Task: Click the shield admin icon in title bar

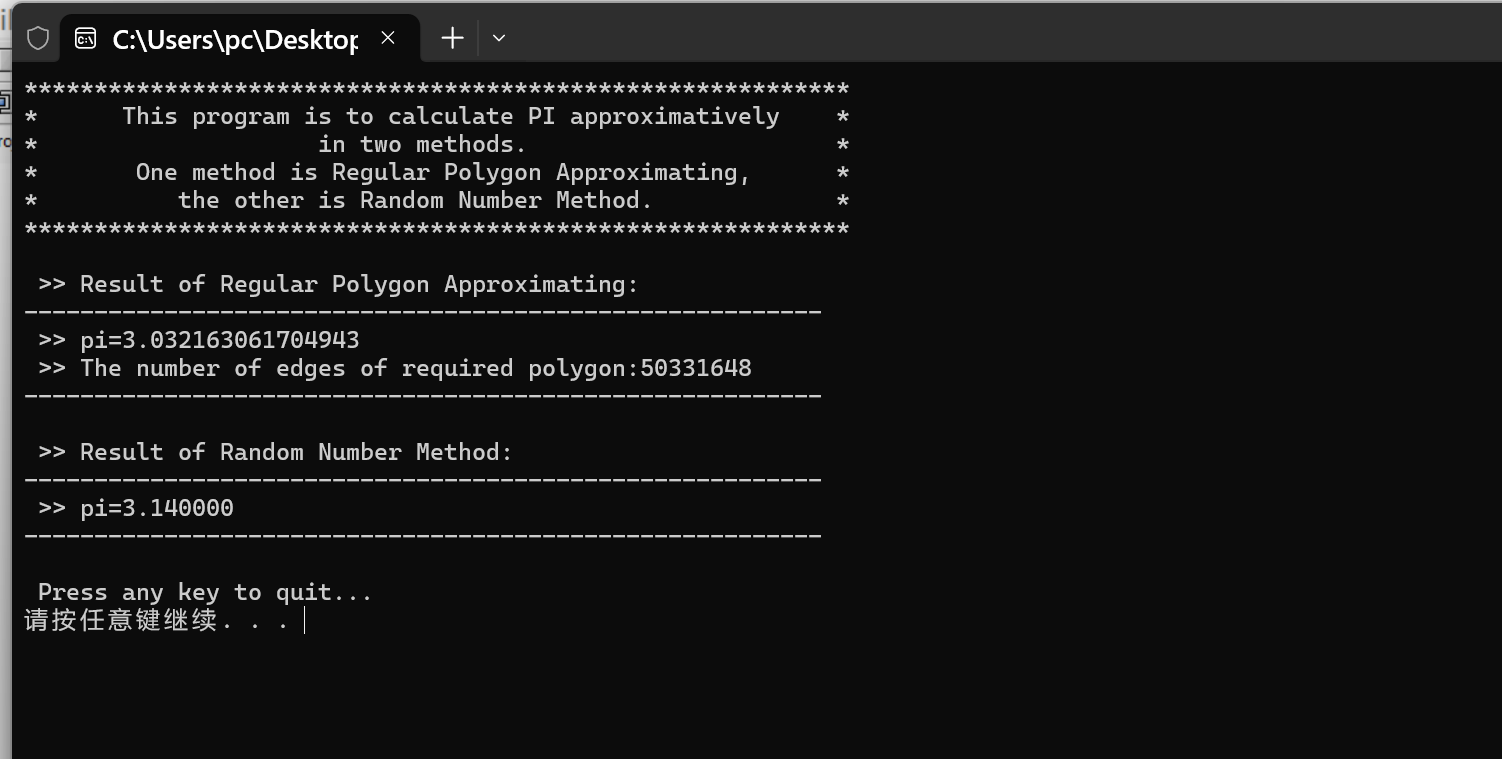Action: (38, 38)
